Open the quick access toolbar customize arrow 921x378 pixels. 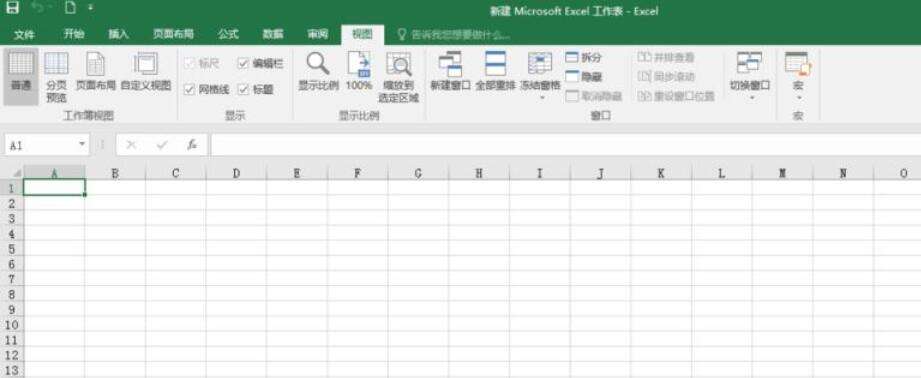point(90,8)
